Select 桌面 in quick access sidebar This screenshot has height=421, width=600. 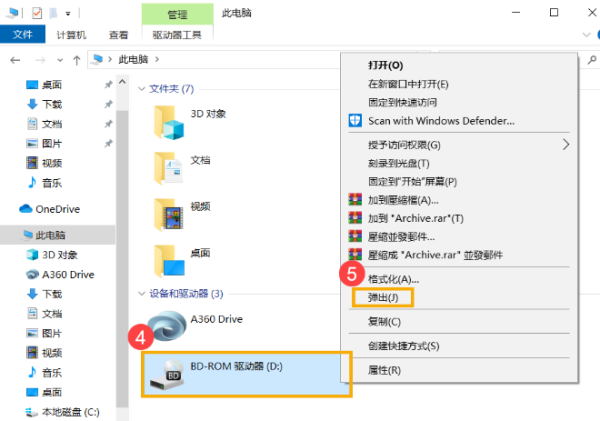pyautogui.click(x=52, y=85)
